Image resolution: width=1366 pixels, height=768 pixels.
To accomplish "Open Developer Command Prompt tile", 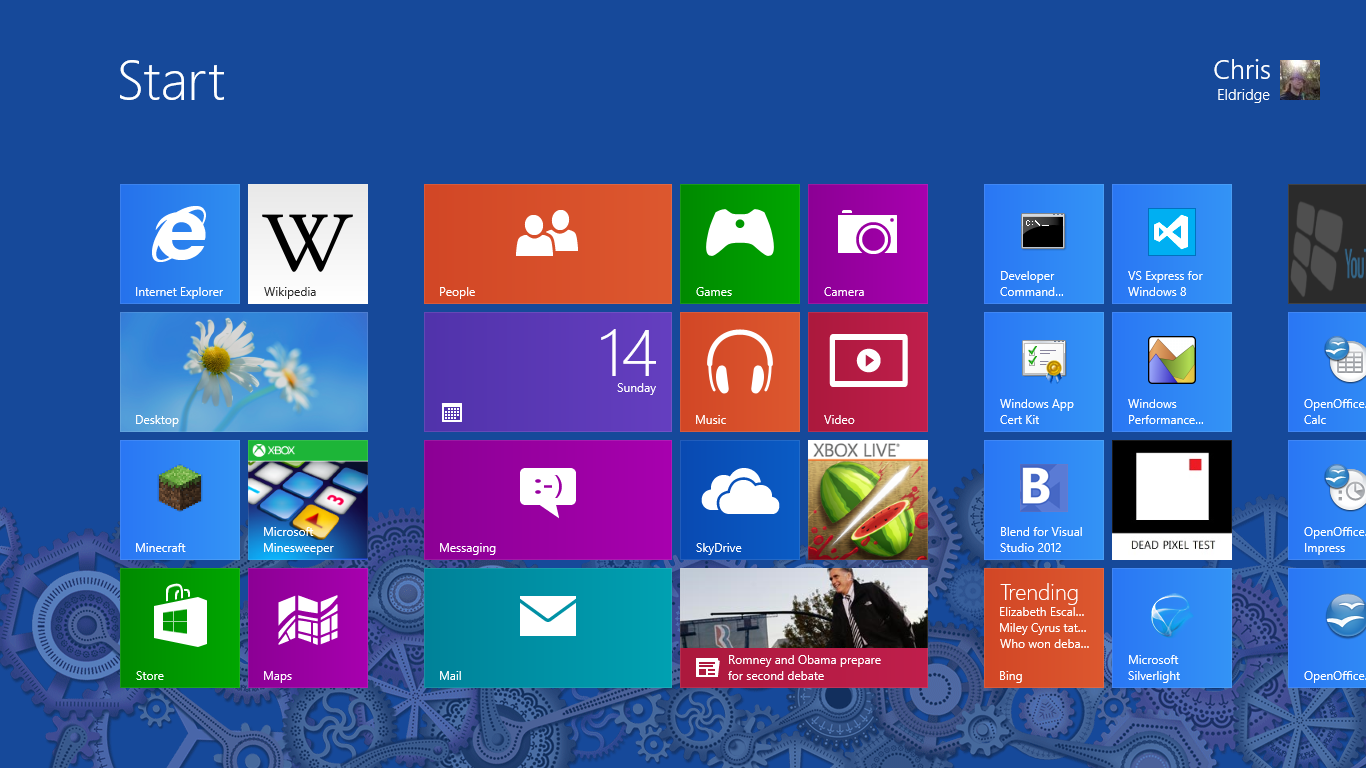I will 1044,244.
